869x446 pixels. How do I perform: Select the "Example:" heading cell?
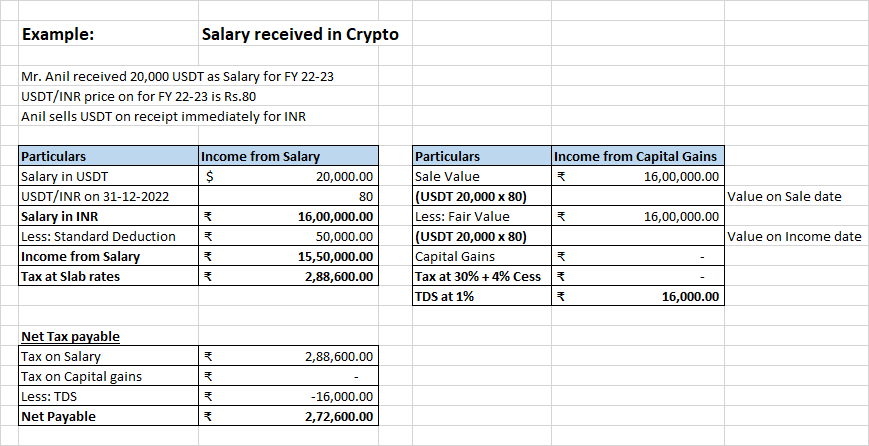click(x=59, y=34)
